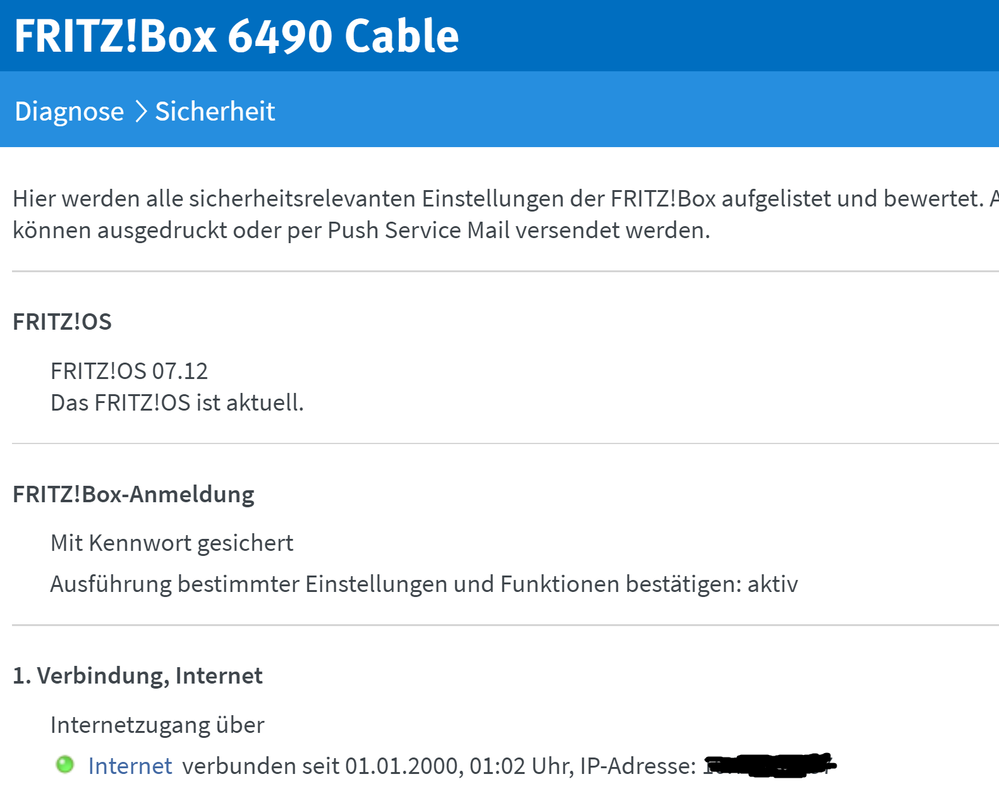Expand the FRITZ!OS details section

pyautogui.click(x=62, y=322)
